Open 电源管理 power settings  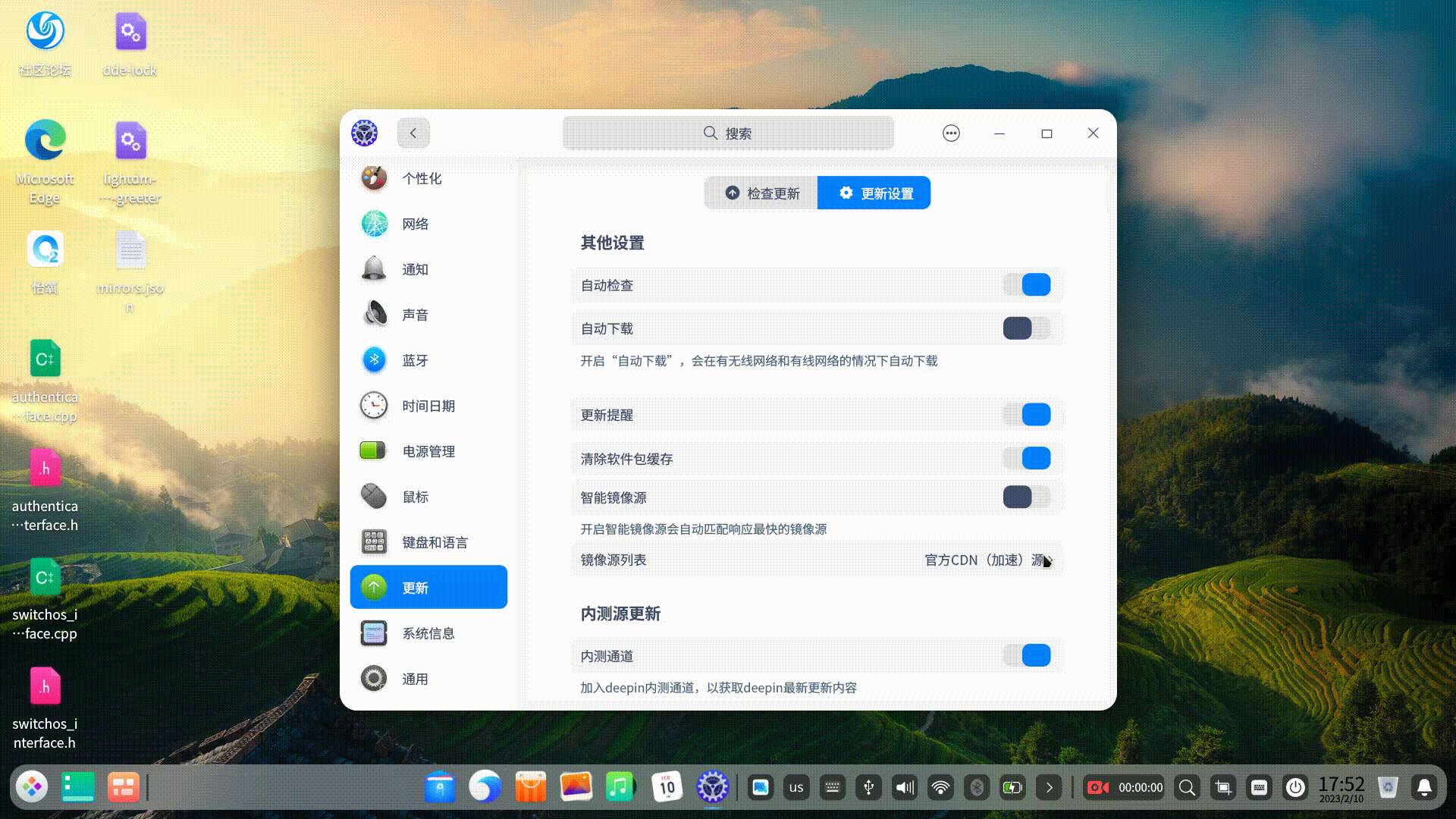[x=428, y=451]
